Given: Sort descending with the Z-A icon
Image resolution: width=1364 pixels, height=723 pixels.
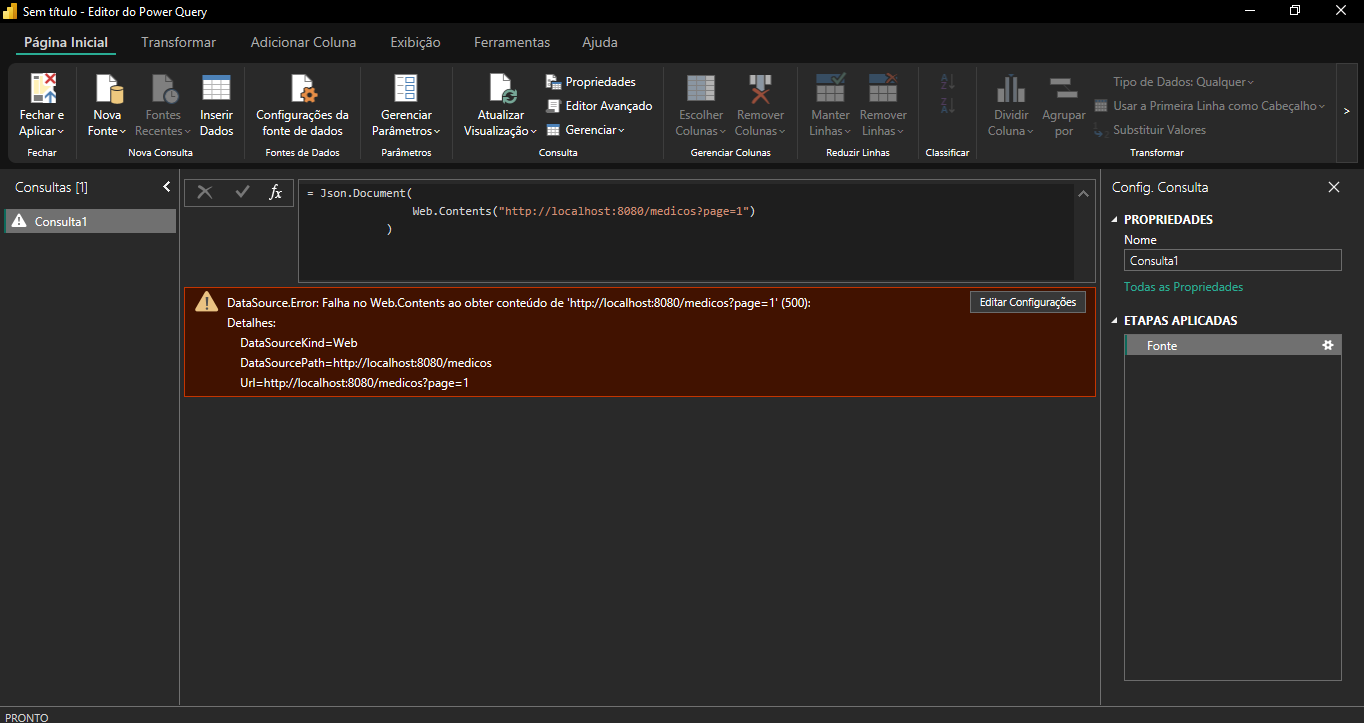Looking at the screenshot, I should click(x=948, y=105).
